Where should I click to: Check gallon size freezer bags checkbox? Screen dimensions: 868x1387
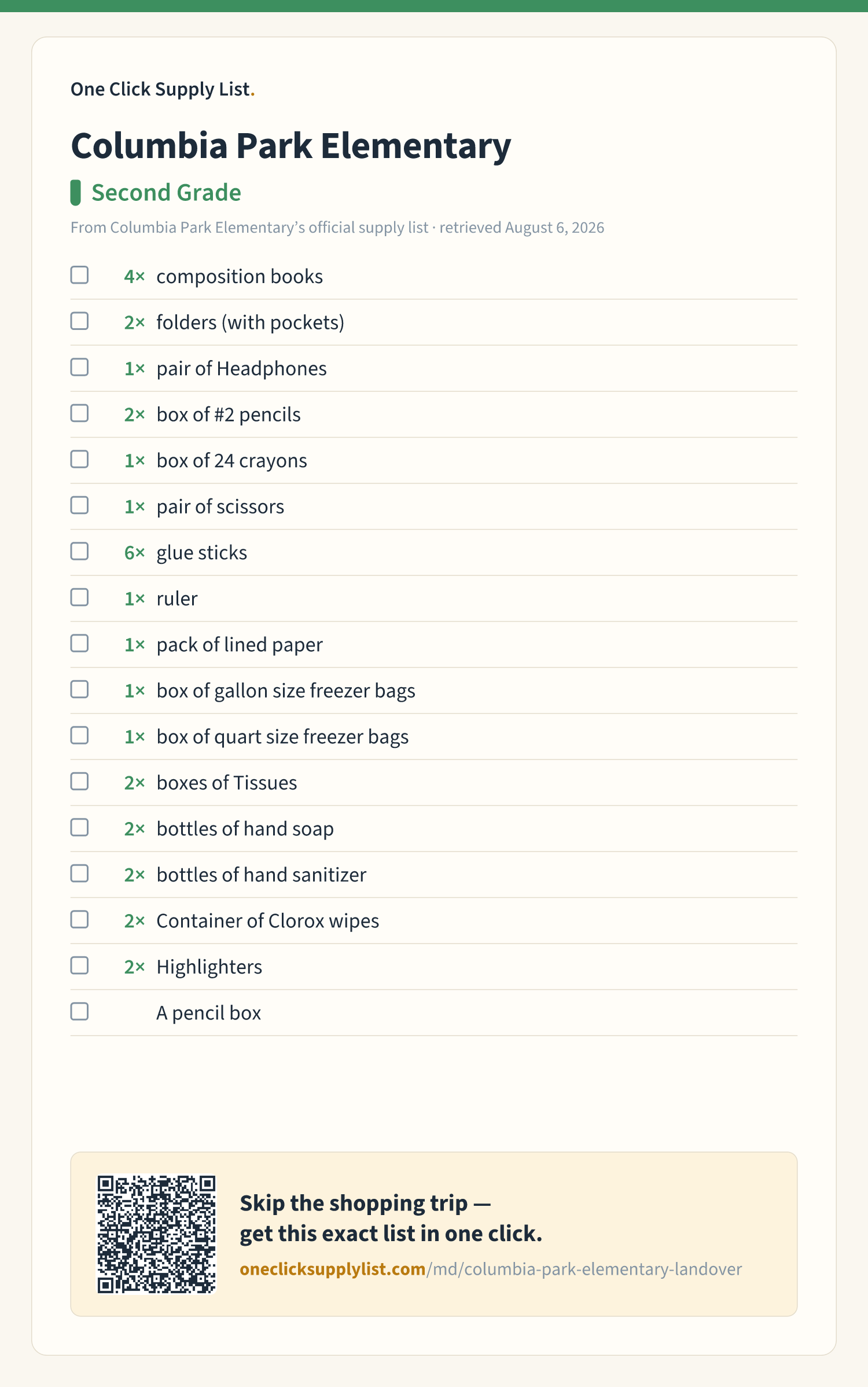pos(79,689)
